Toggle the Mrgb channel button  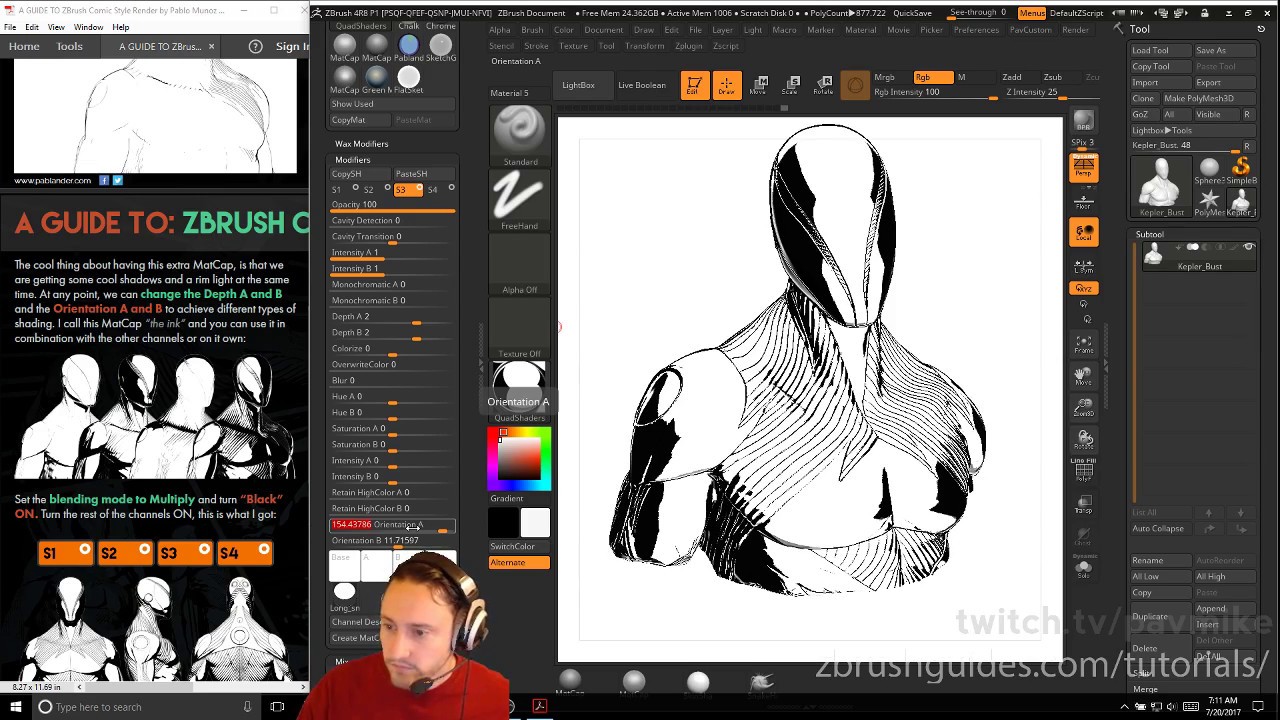pos(885,77)
